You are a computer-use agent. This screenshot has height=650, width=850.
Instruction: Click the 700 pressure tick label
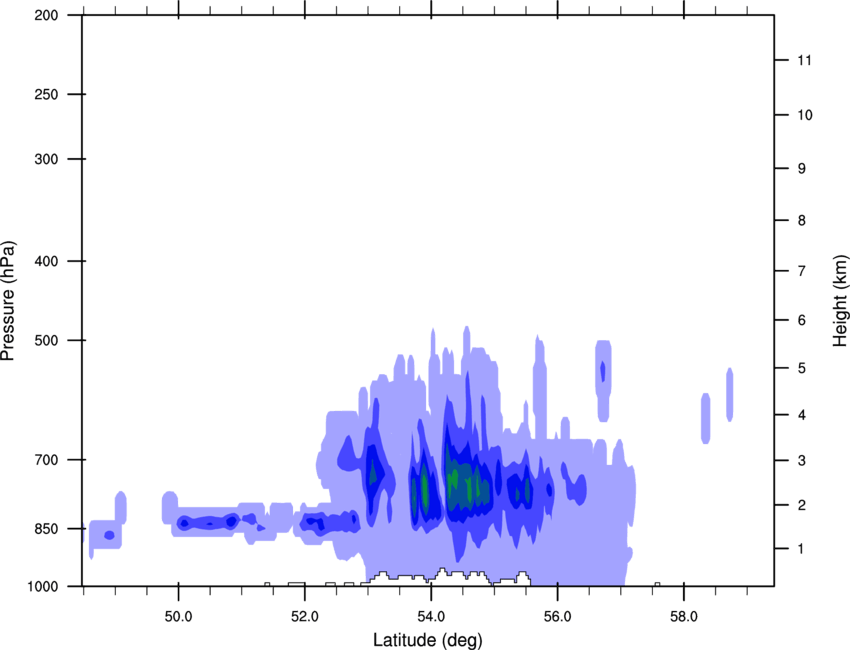click(46, 460)
